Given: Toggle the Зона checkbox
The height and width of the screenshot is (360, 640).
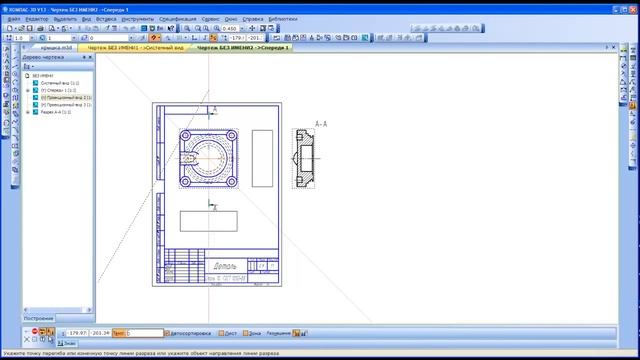Looking at the screenshot, I should pyautogui.click(x=246, y=333).
